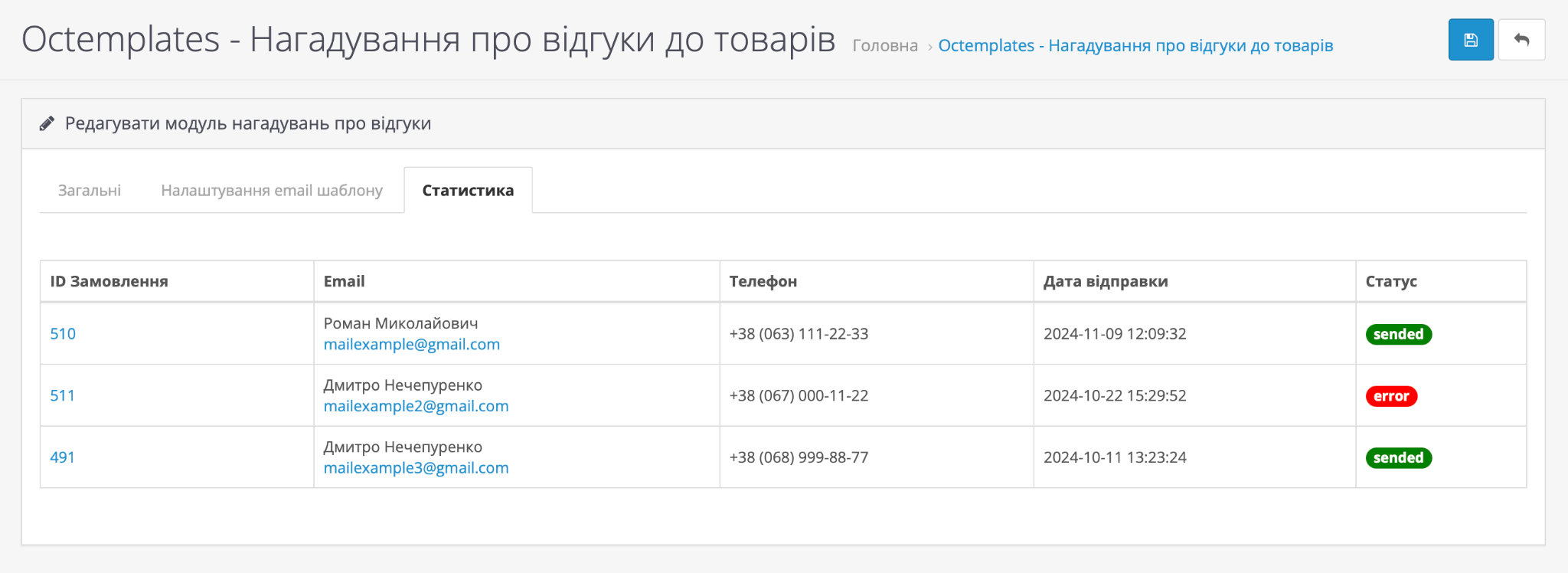Click the mailexample2@gmail.com email link
The height and width of the screenshot is (573, 1568).
(416, 407)
